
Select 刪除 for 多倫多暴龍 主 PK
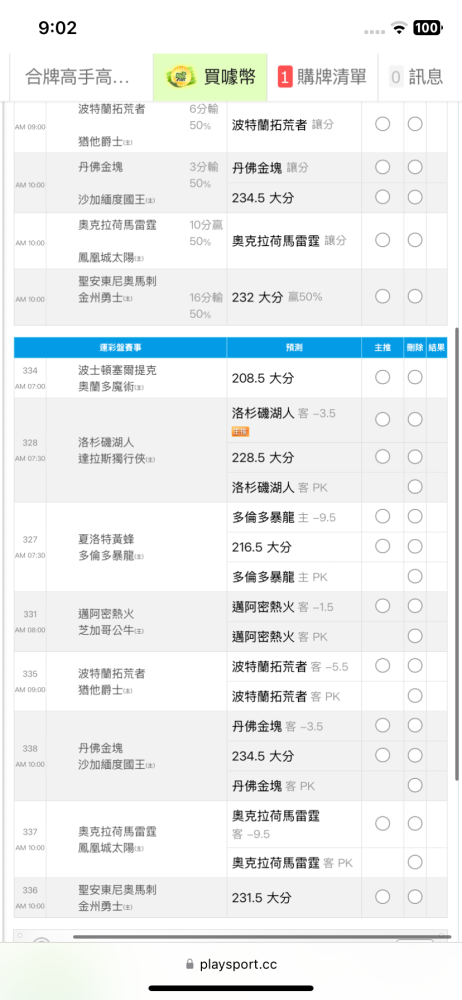(415, 577)
